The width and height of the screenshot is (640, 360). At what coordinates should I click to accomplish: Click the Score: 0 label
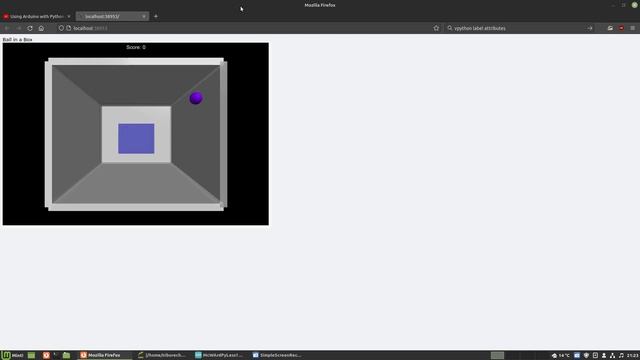click(x=136, y=47)
